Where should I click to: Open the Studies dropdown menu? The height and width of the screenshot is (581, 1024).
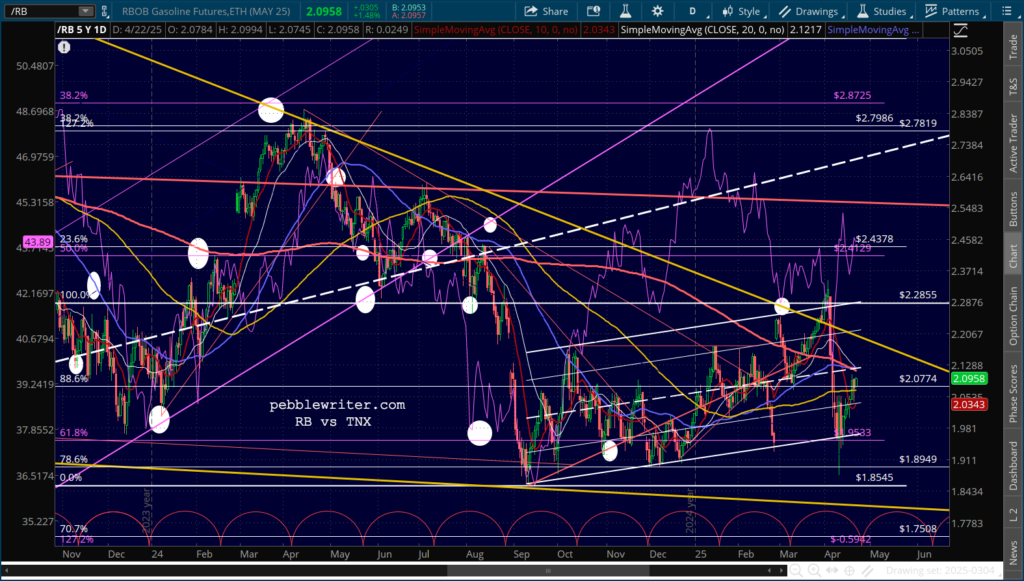pos(887,11)
